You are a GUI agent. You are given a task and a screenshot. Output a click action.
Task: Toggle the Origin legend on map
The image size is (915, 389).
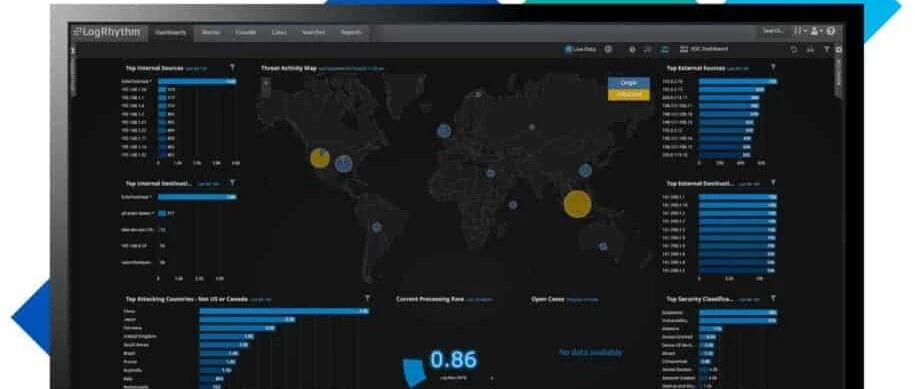pos(628,83)
